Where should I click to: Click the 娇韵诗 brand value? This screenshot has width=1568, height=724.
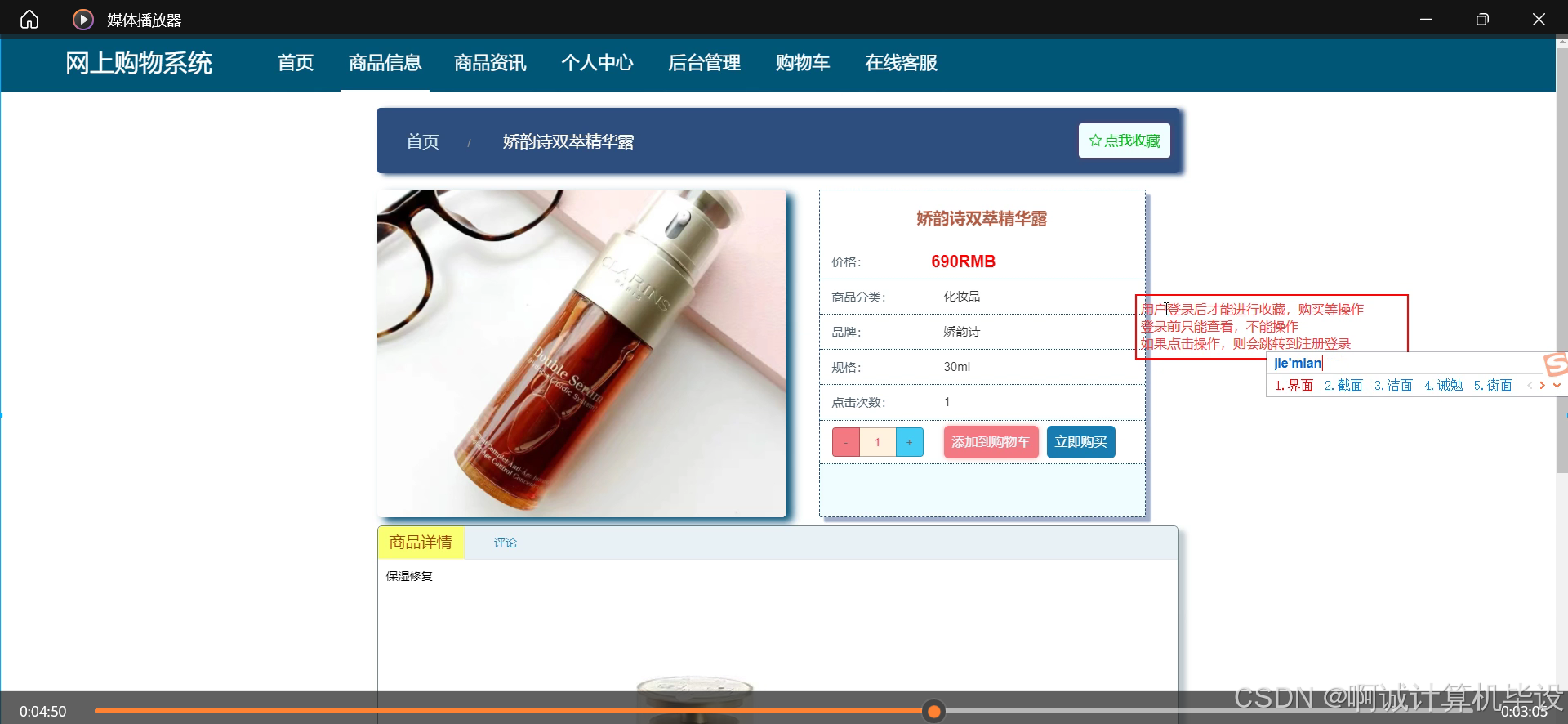pyautogui.click(x=961, y=332)
